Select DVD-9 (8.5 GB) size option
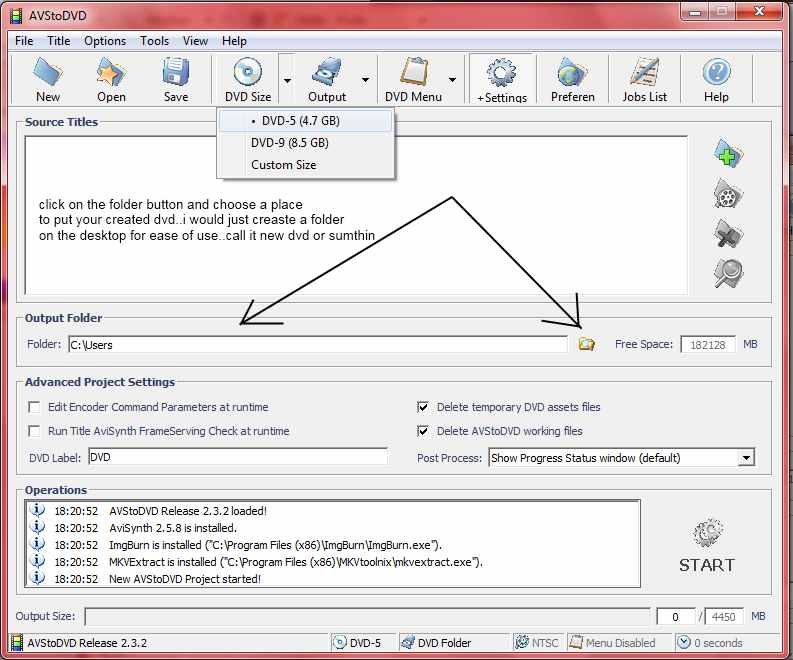Image resolution: width=793 pixels, height=660 pixels. click(305, 143)
